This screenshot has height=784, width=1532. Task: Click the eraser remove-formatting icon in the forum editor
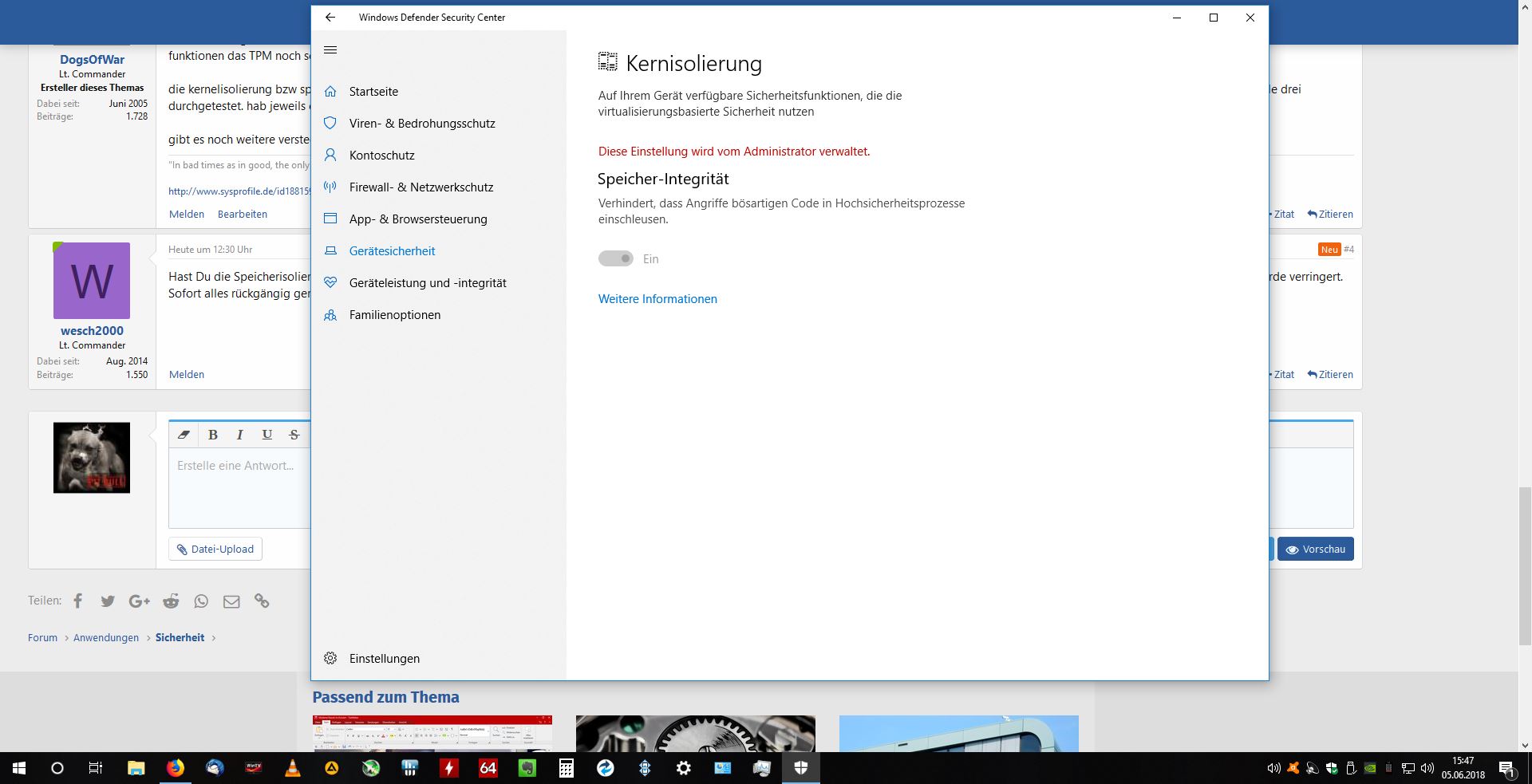pos(184,435)
